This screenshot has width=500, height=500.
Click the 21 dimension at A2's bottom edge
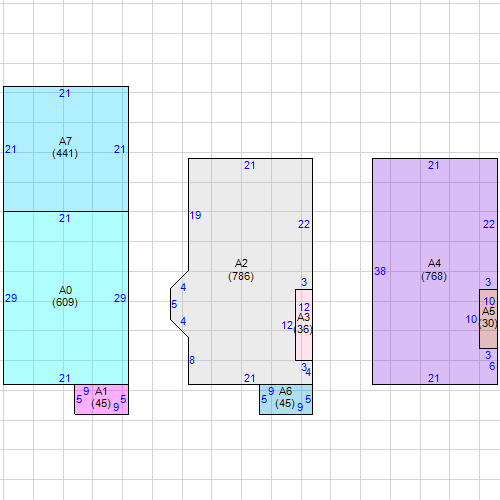[250, 378]
